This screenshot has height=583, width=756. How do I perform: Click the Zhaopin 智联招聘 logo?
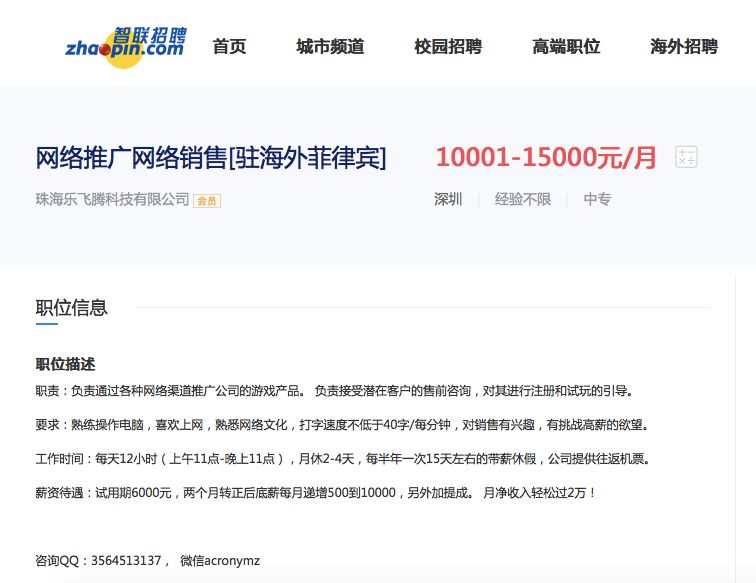125,43
